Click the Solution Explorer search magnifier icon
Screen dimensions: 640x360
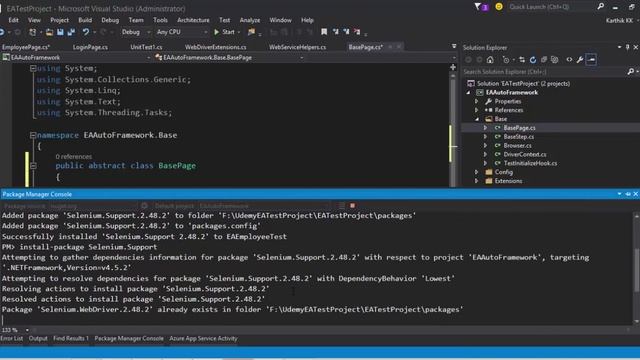(631, 72)
